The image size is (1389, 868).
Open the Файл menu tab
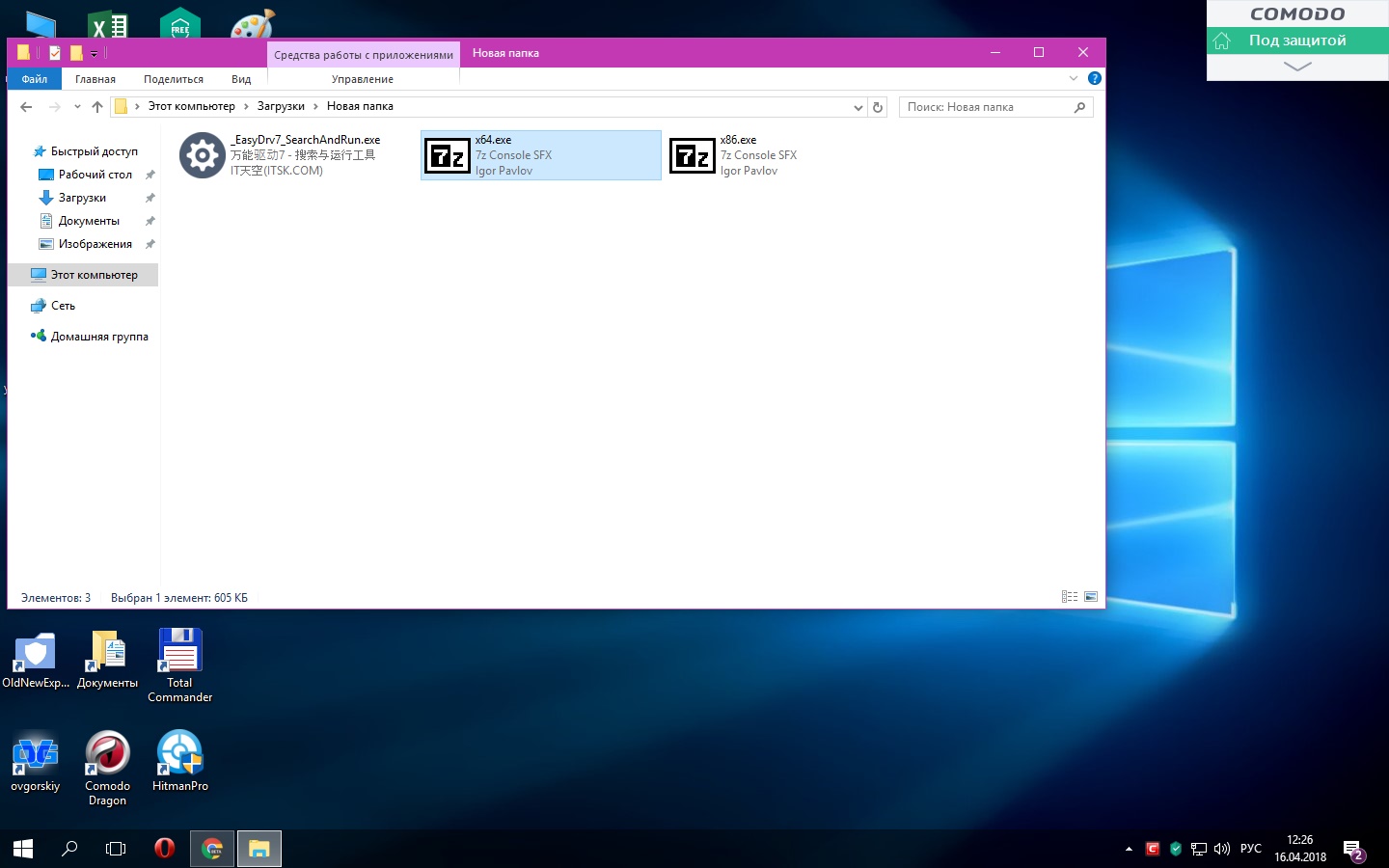35,79
